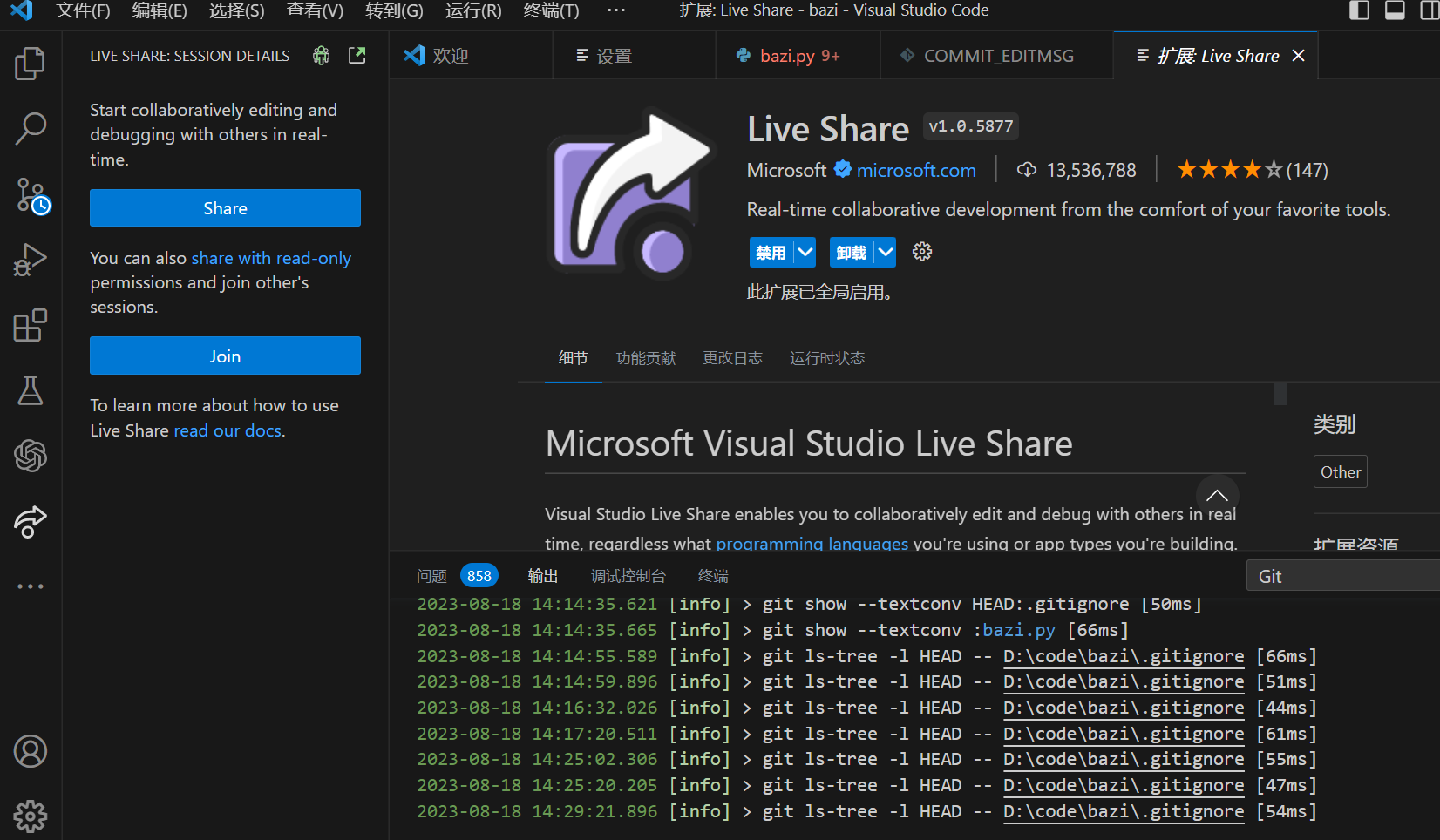Open the Accounts icon
1440x840 pixels.
pos(31,751)
